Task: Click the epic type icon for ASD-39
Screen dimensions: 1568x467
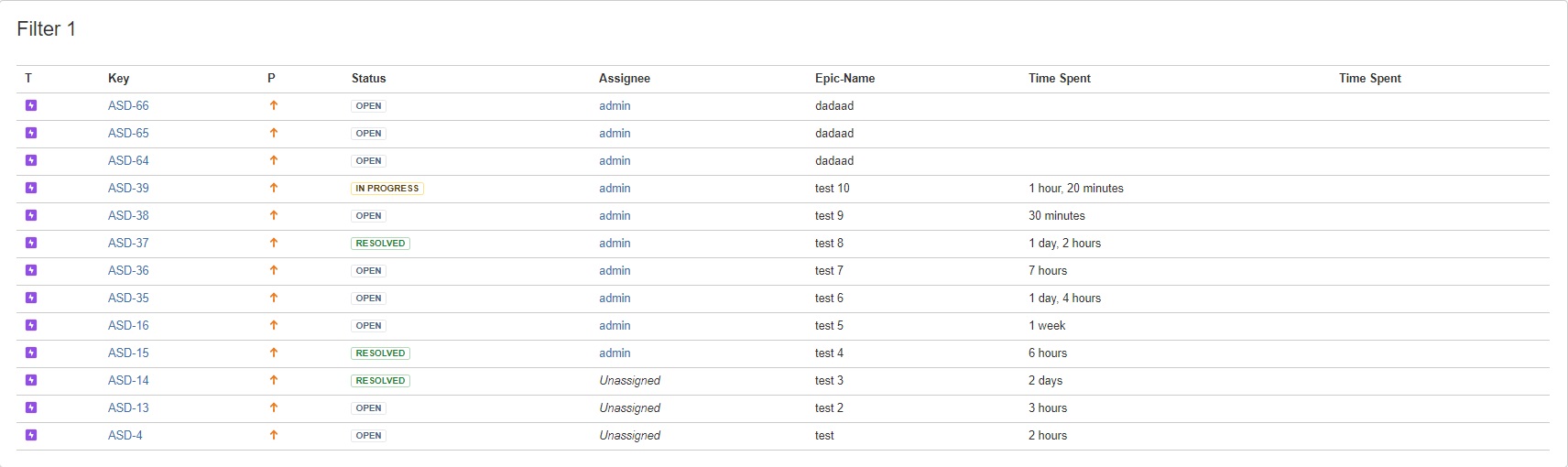Action: [31, 188]
